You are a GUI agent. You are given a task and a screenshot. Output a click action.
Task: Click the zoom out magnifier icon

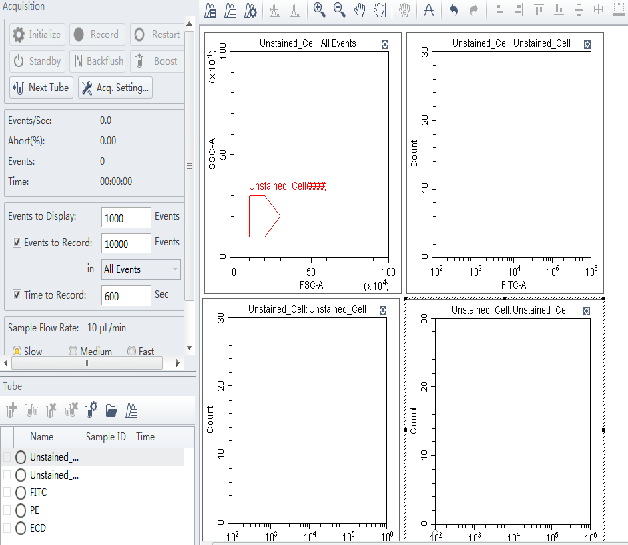tap(339, 11)
